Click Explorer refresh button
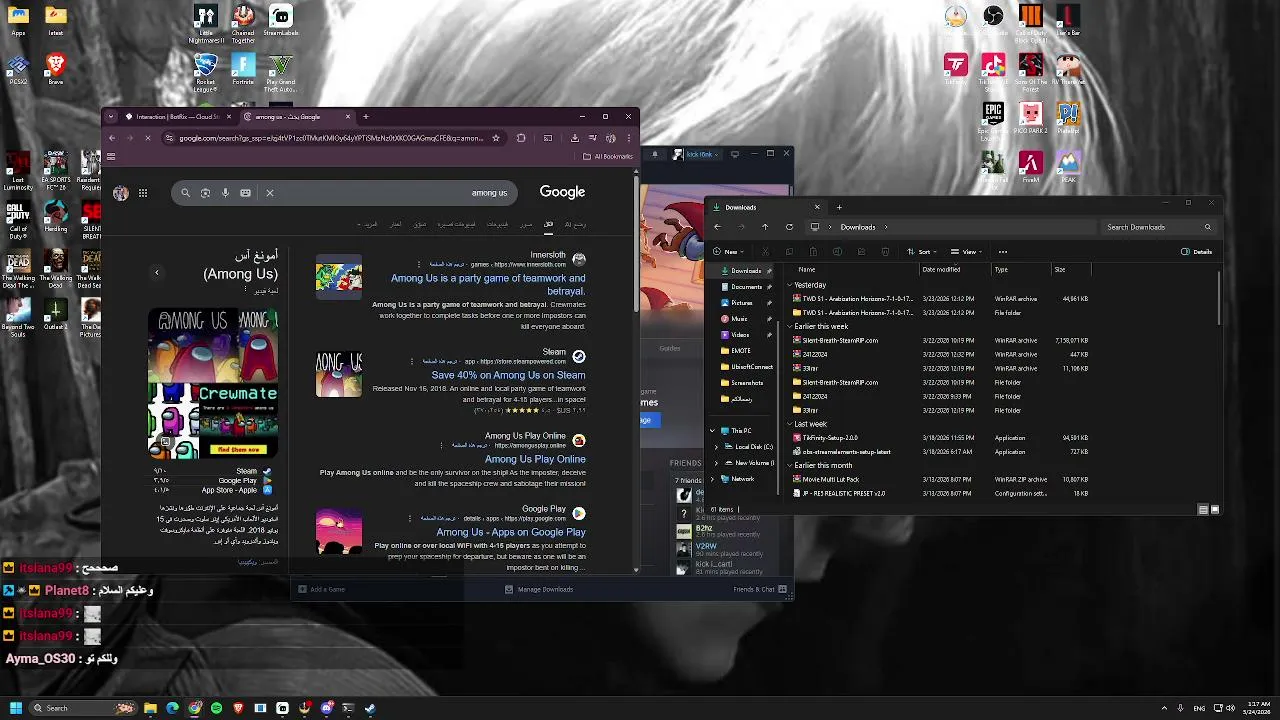The image size is (1280, 720). click(x=789, y=227)
